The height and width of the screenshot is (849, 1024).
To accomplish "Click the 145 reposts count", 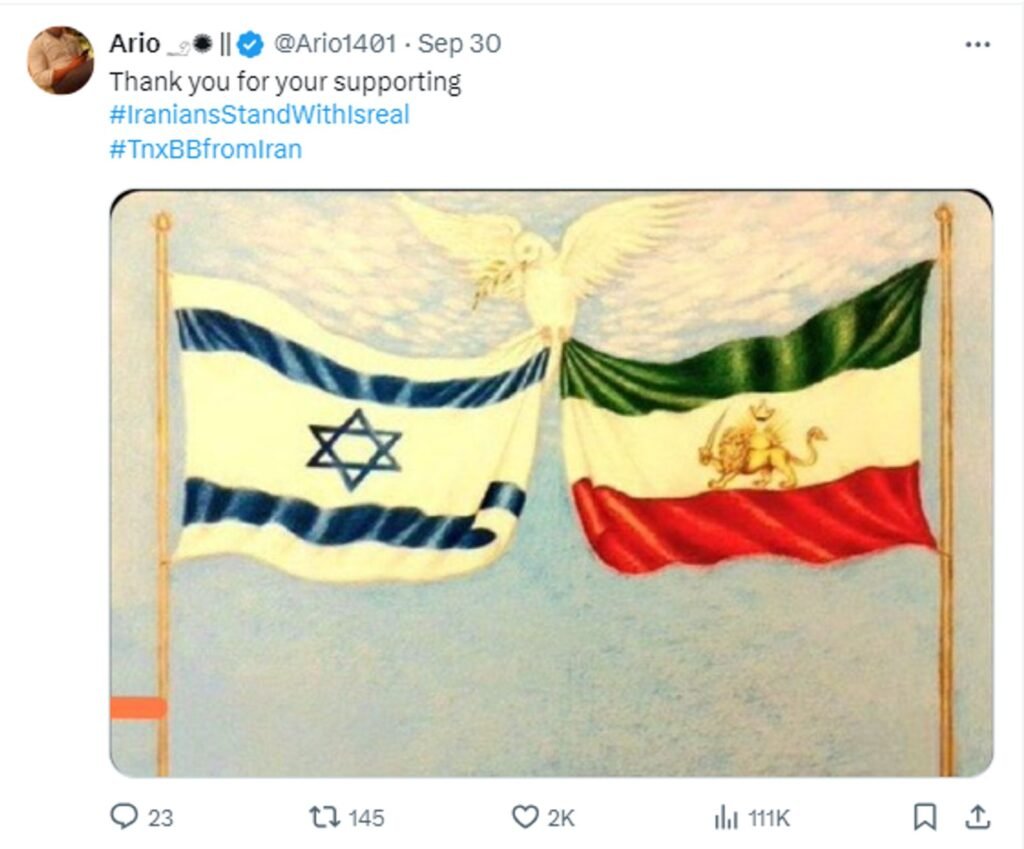I will point(366,818).
